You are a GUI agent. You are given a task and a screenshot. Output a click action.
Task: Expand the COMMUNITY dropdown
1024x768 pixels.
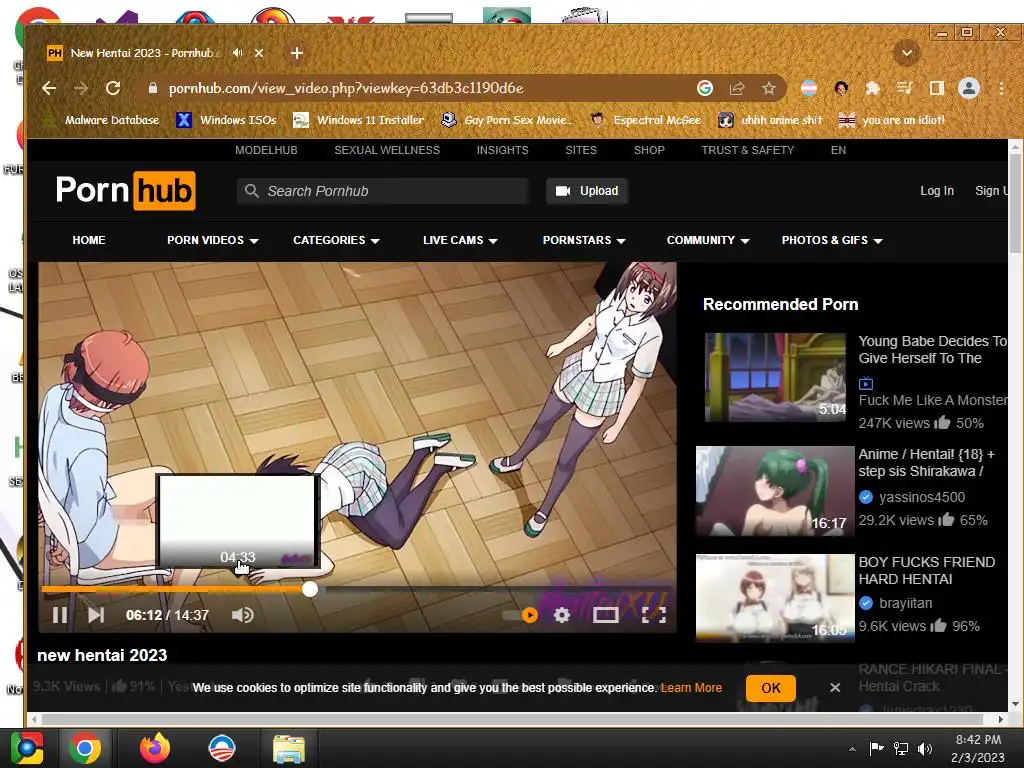[708, 240]
